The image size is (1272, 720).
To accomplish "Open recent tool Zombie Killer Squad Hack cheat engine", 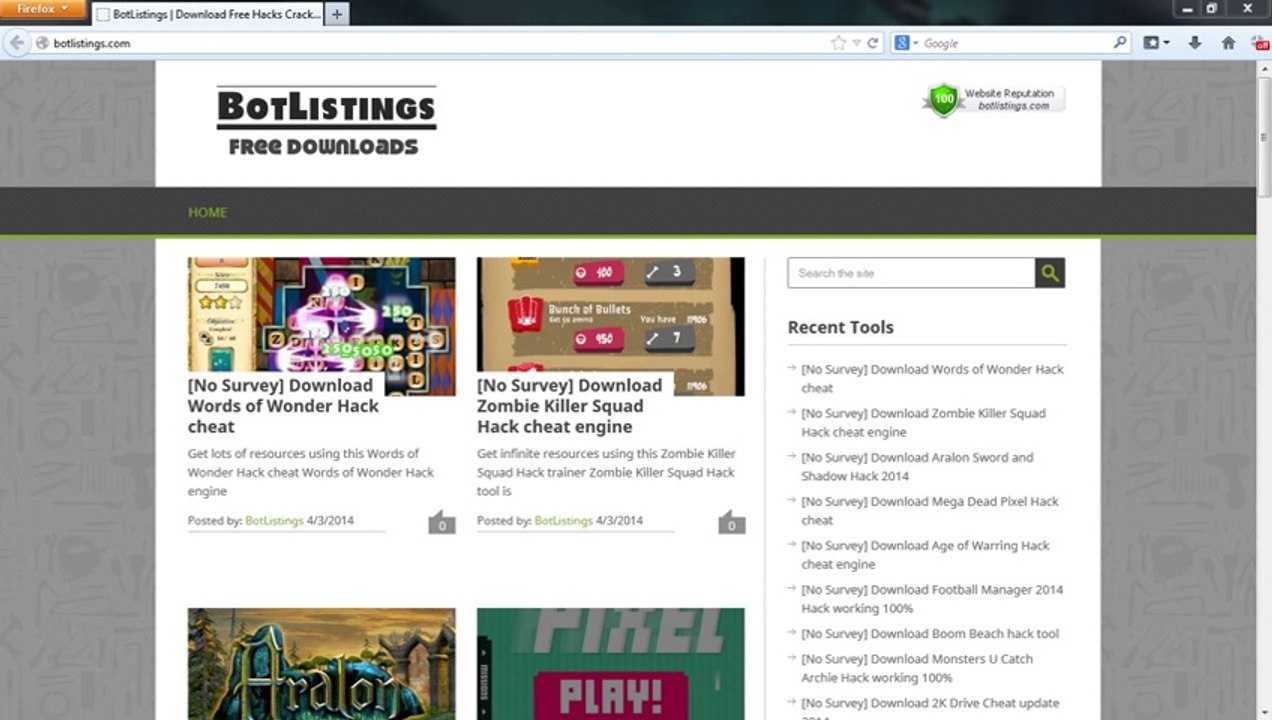I will coord(923,422).
